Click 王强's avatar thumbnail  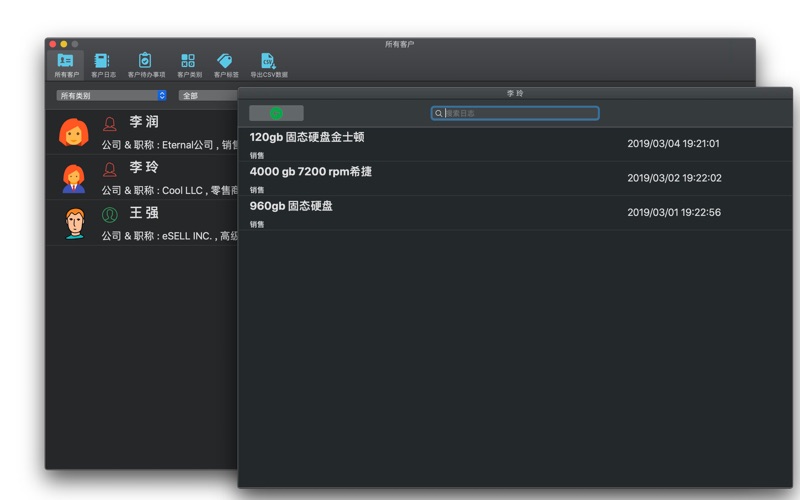coord(74,222)
